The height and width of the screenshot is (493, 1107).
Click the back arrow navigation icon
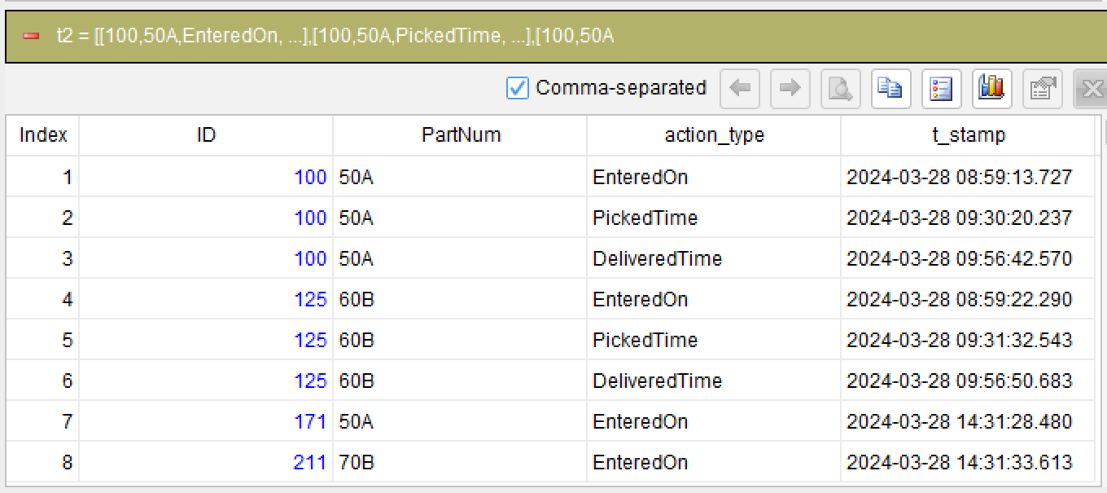click(x=739, y=88)
